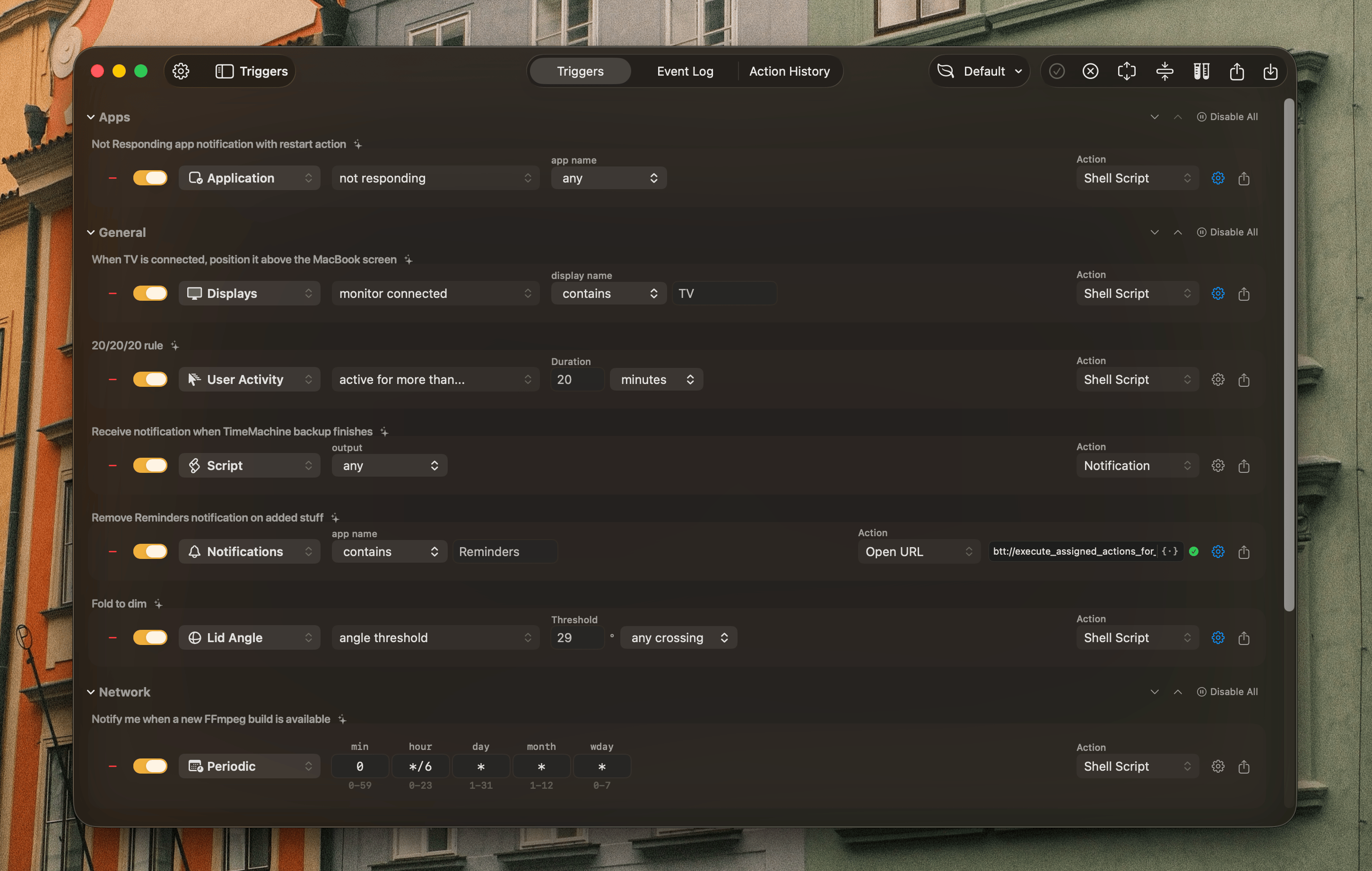Image resolution: width=1372 pixels, height=871 pixels.
Task: Click the Threshold angle input field showing 29
Action: (577, 637)
